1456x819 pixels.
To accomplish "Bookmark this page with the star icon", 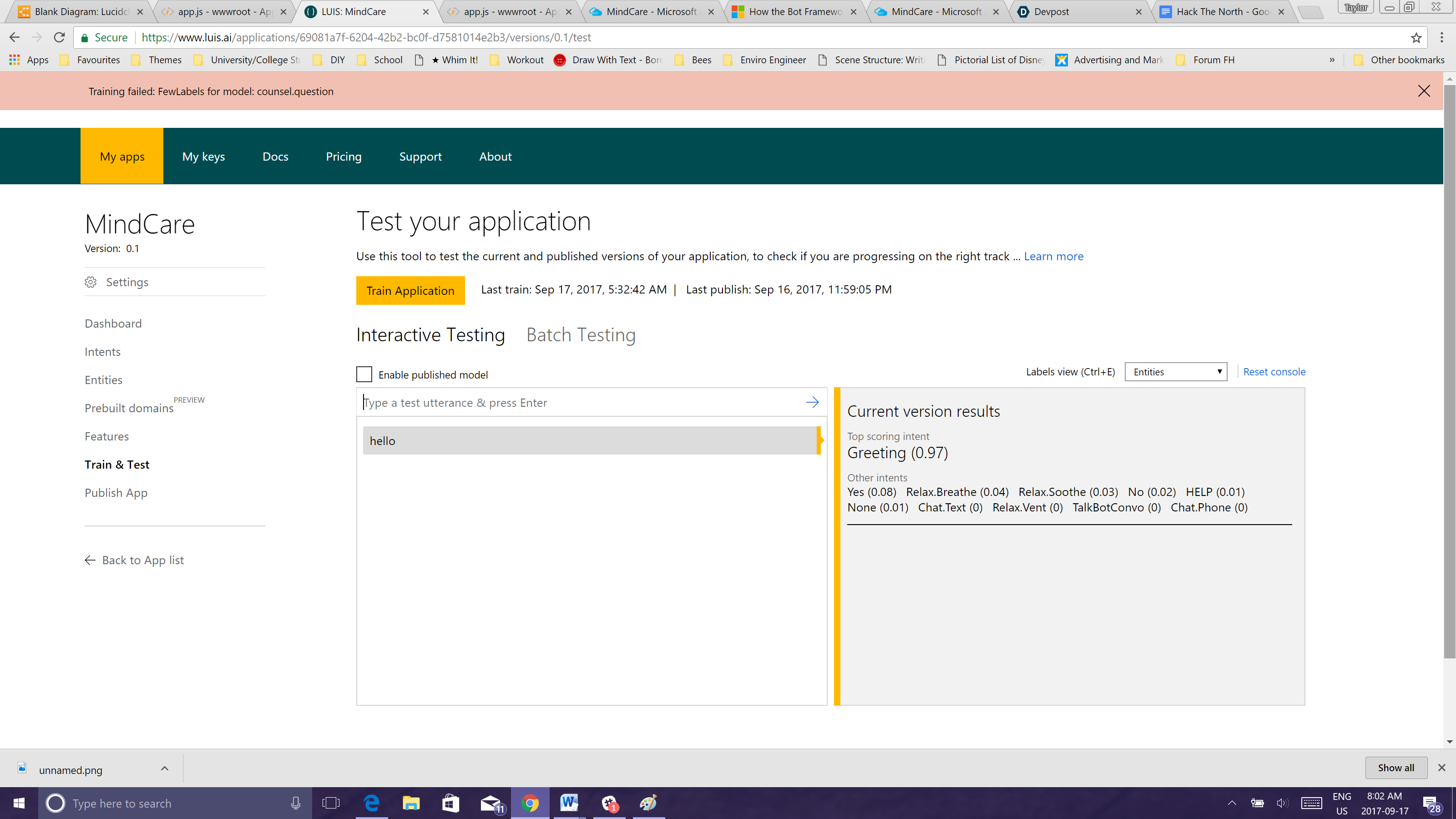I will point(1416,38).
